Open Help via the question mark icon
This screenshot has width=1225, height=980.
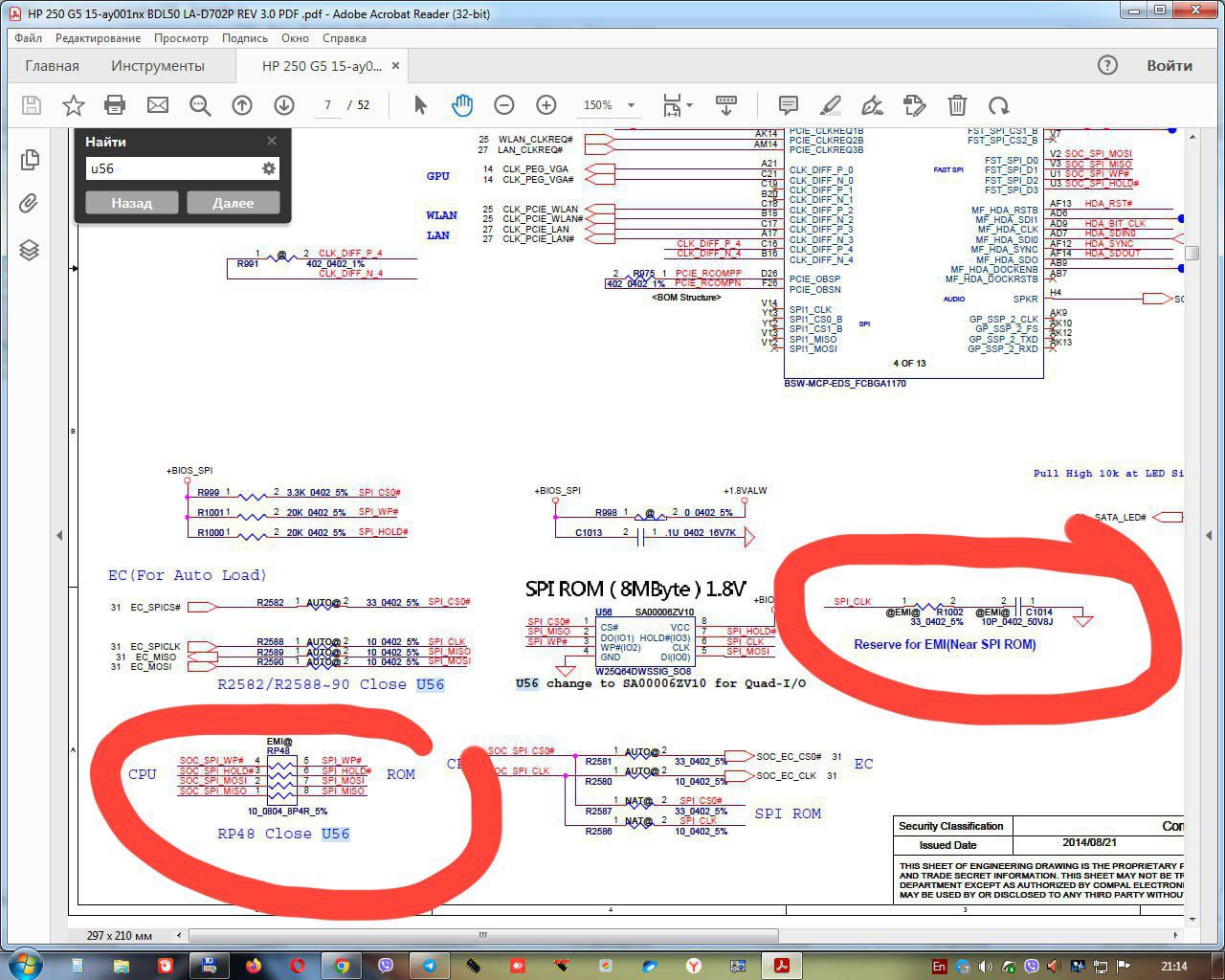tap(1107, 65)
